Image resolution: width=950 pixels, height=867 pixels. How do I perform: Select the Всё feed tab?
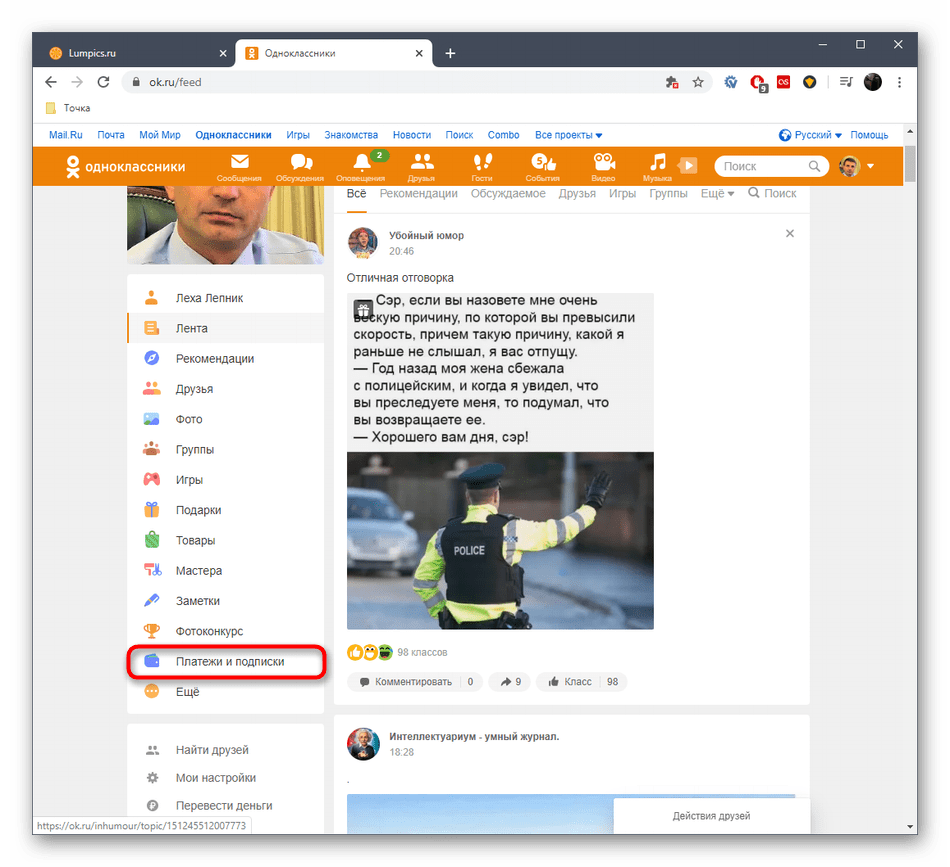356,193
